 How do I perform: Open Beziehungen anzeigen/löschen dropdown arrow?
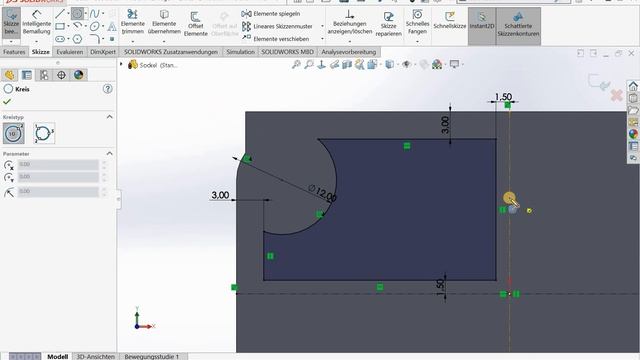coord(350,42)
